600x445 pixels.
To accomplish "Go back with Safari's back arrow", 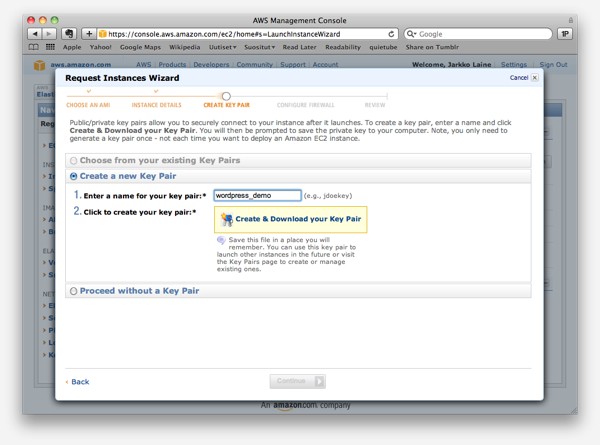I will coord(35,34).
